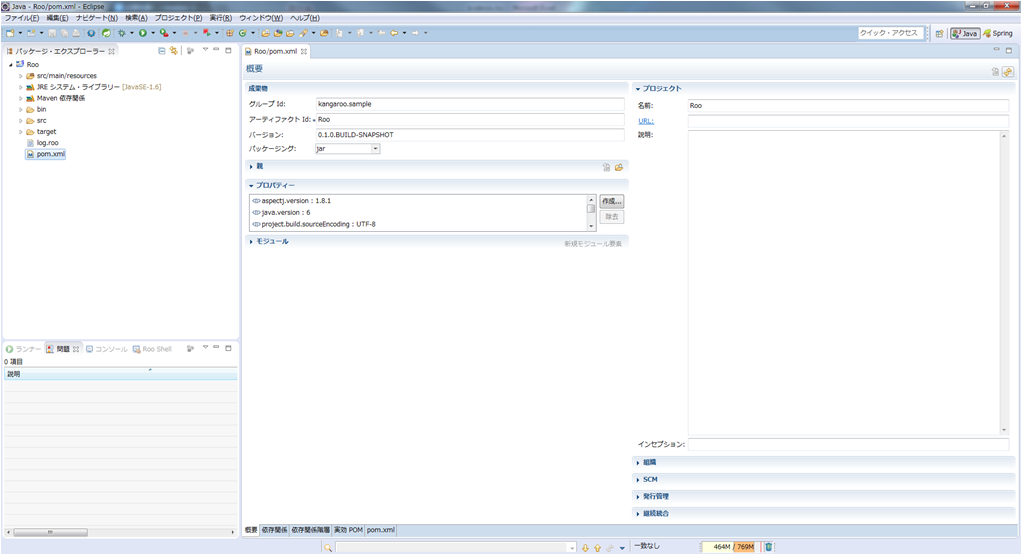Switch to Dependencies (依存関係) editor tab
1022x555 pixels.
[x=274, y=530]
